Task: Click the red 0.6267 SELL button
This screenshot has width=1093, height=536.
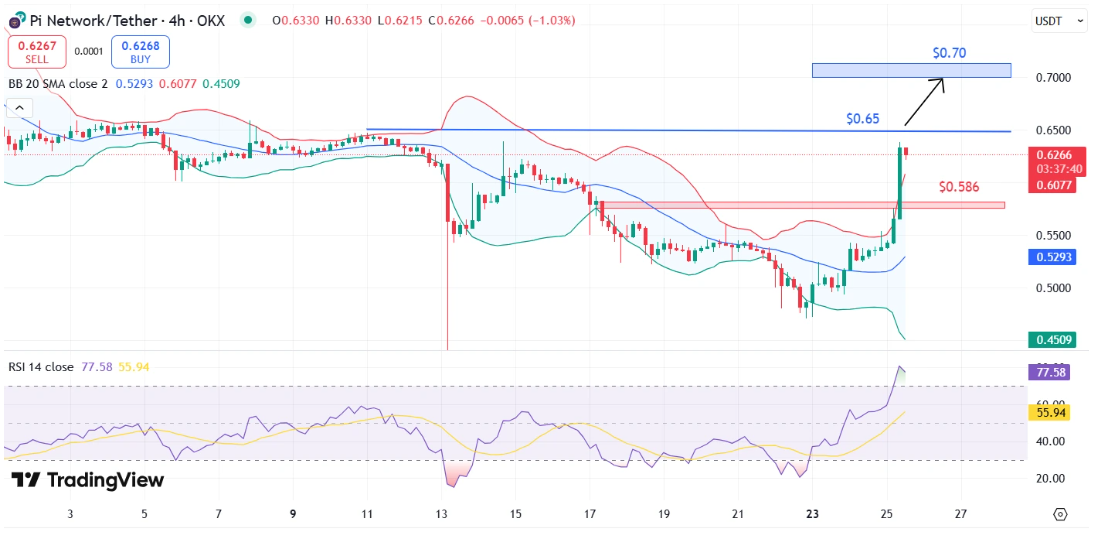Action: (x=37, y=52)
